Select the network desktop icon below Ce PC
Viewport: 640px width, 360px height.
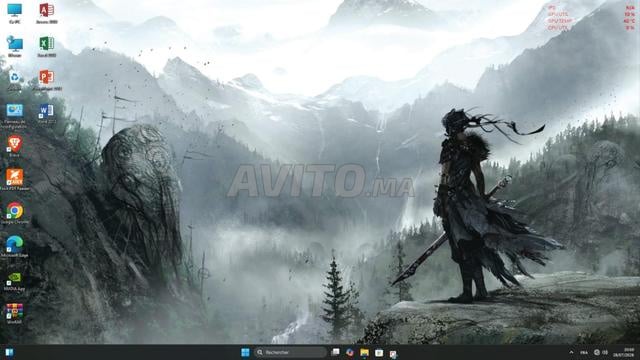(14, 47)
